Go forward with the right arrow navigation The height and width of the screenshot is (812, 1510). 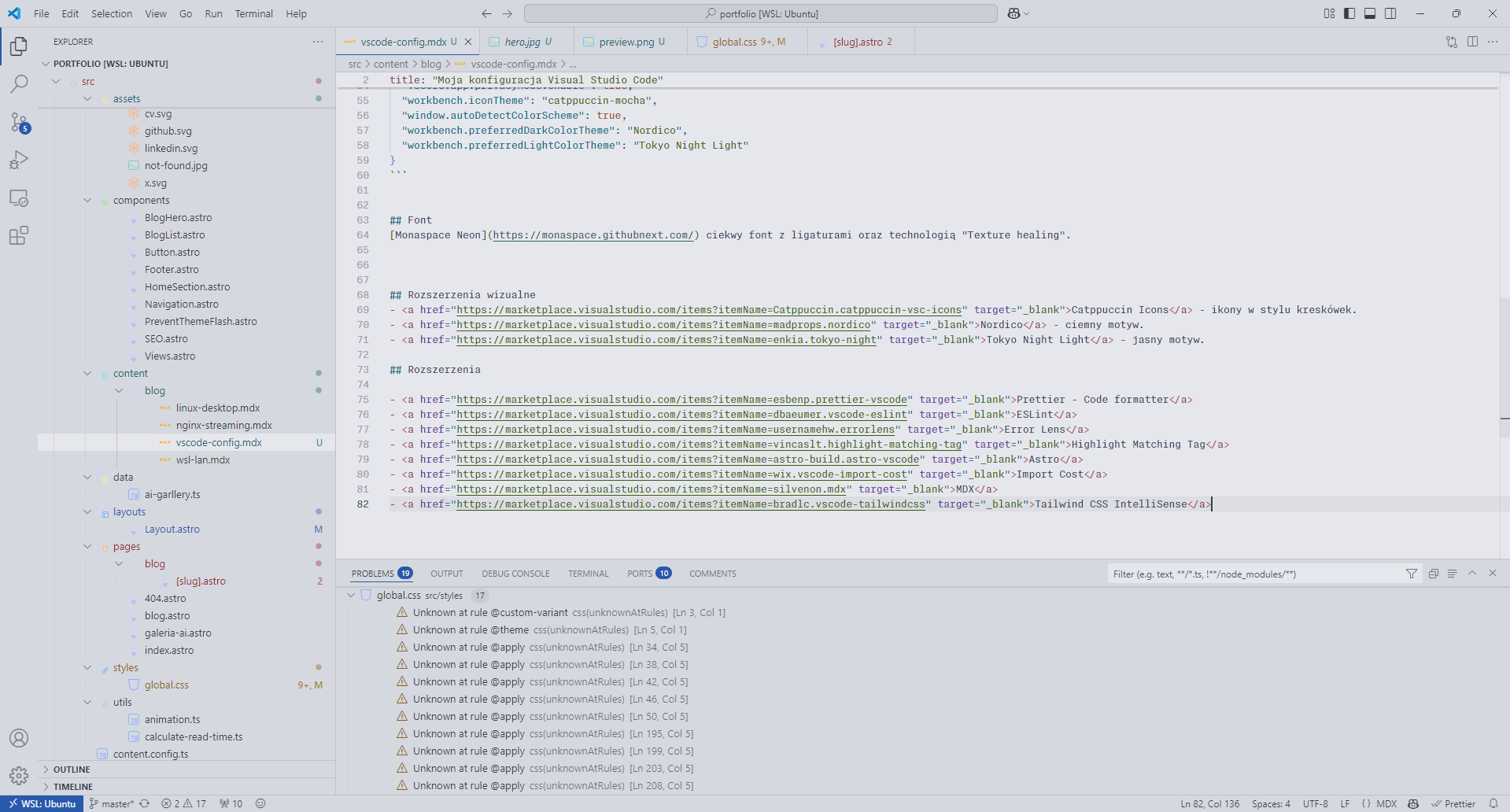(x=507, y=13)
